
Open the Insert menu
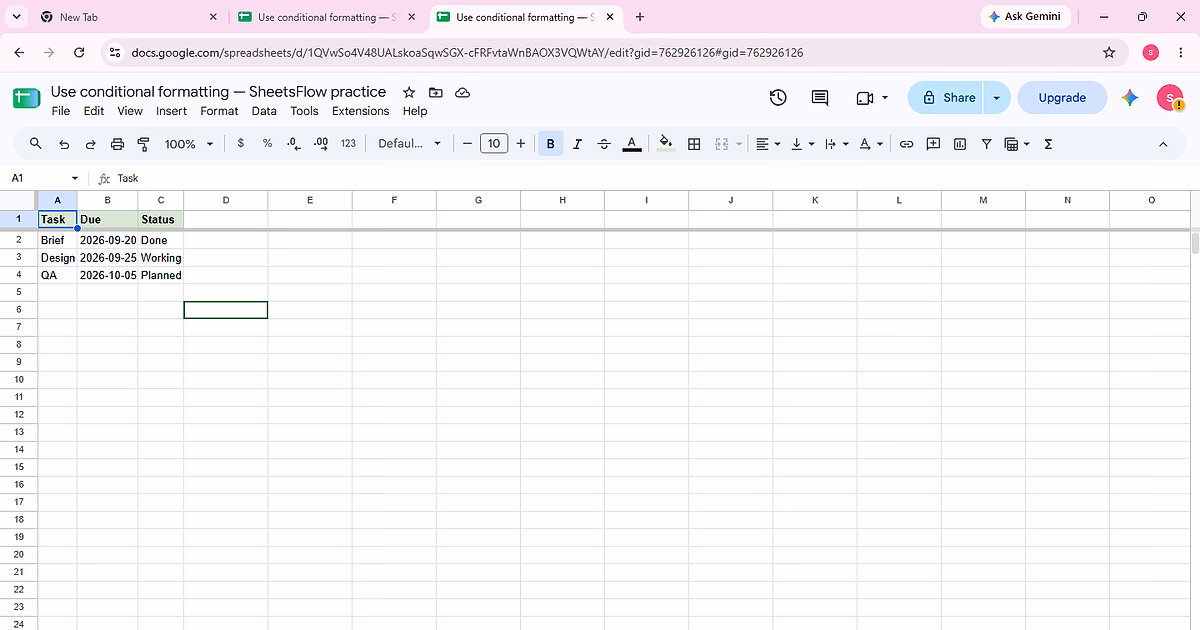point(172,111)
